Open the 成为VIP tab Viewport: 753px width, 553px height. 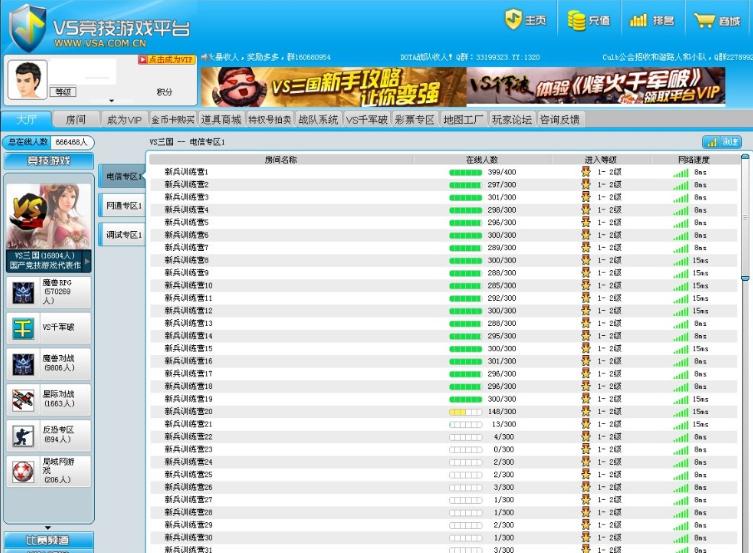coord(124,120)
